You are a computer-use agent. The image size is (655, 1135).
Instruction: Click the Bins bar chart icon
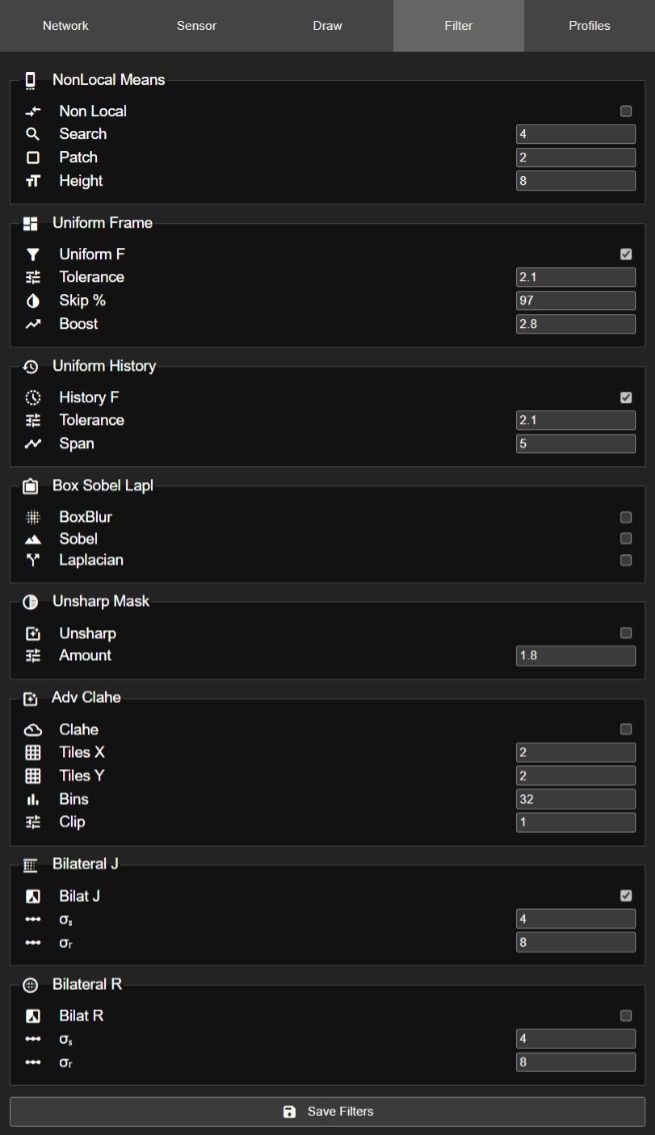pos(31,799)
